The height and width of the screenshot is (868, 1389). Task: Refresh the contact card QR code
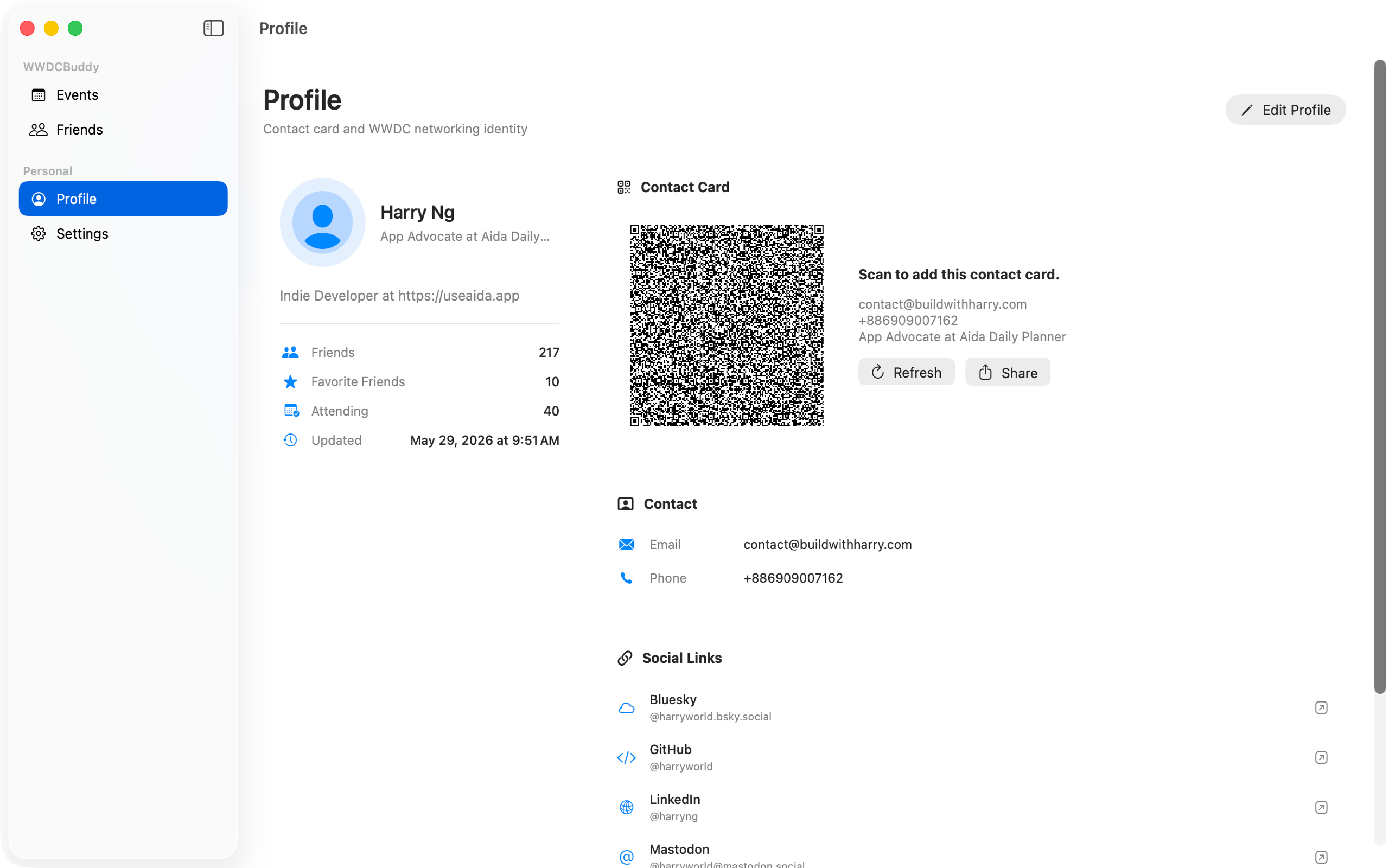tap(906, 372)
